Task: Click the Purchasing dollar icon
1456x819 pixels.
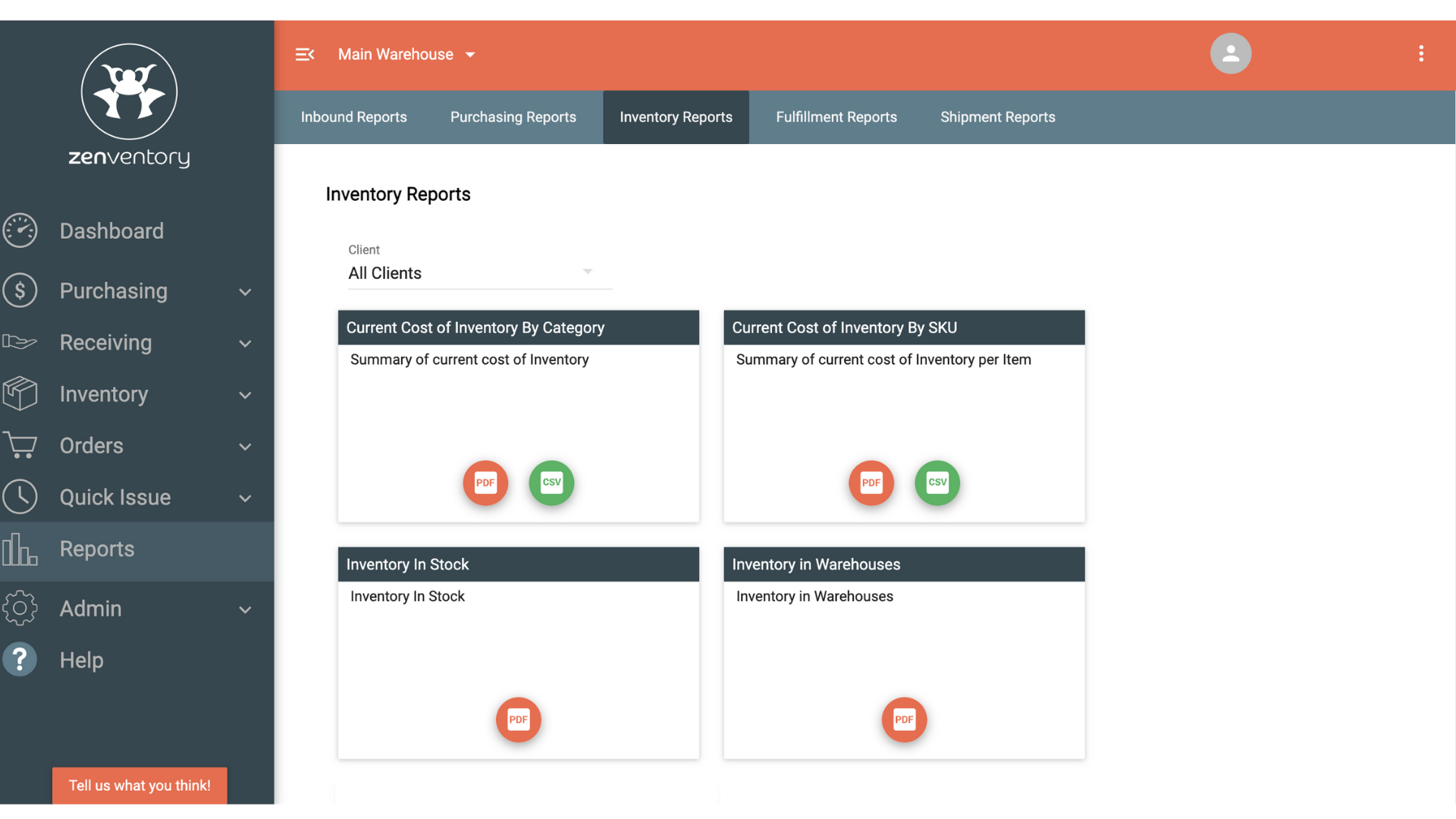Action: (x=20, y=290)
